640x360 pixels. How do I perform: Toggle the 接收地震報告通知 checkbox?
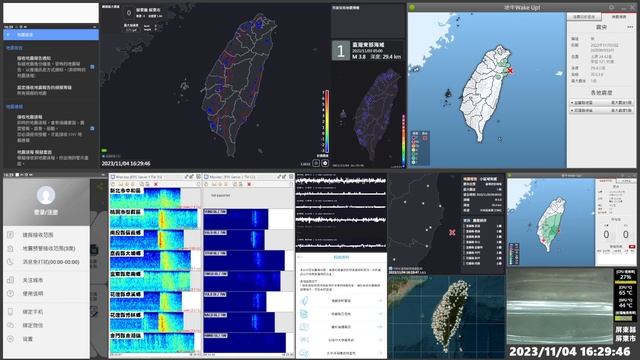click(x=92, y=67)
